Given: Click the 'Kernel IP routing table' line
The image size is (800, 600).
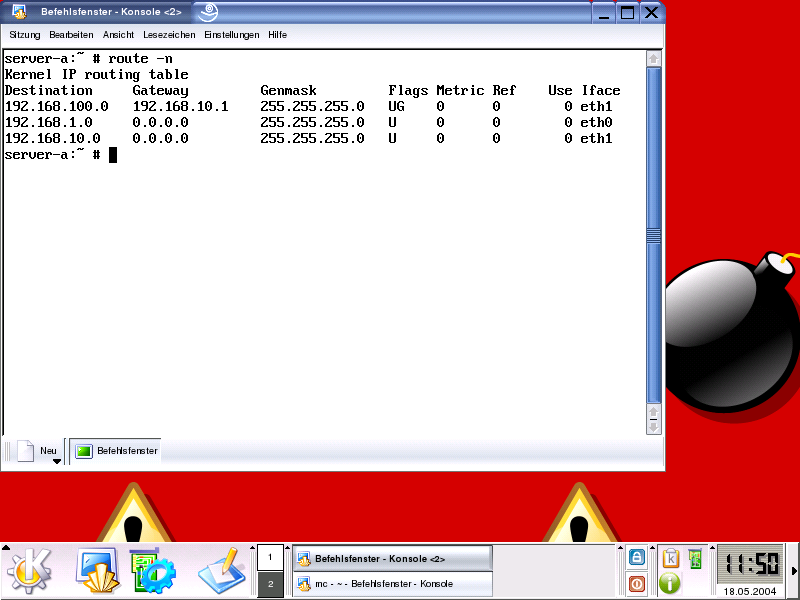Looking at the screenshot, I should 96,74.
